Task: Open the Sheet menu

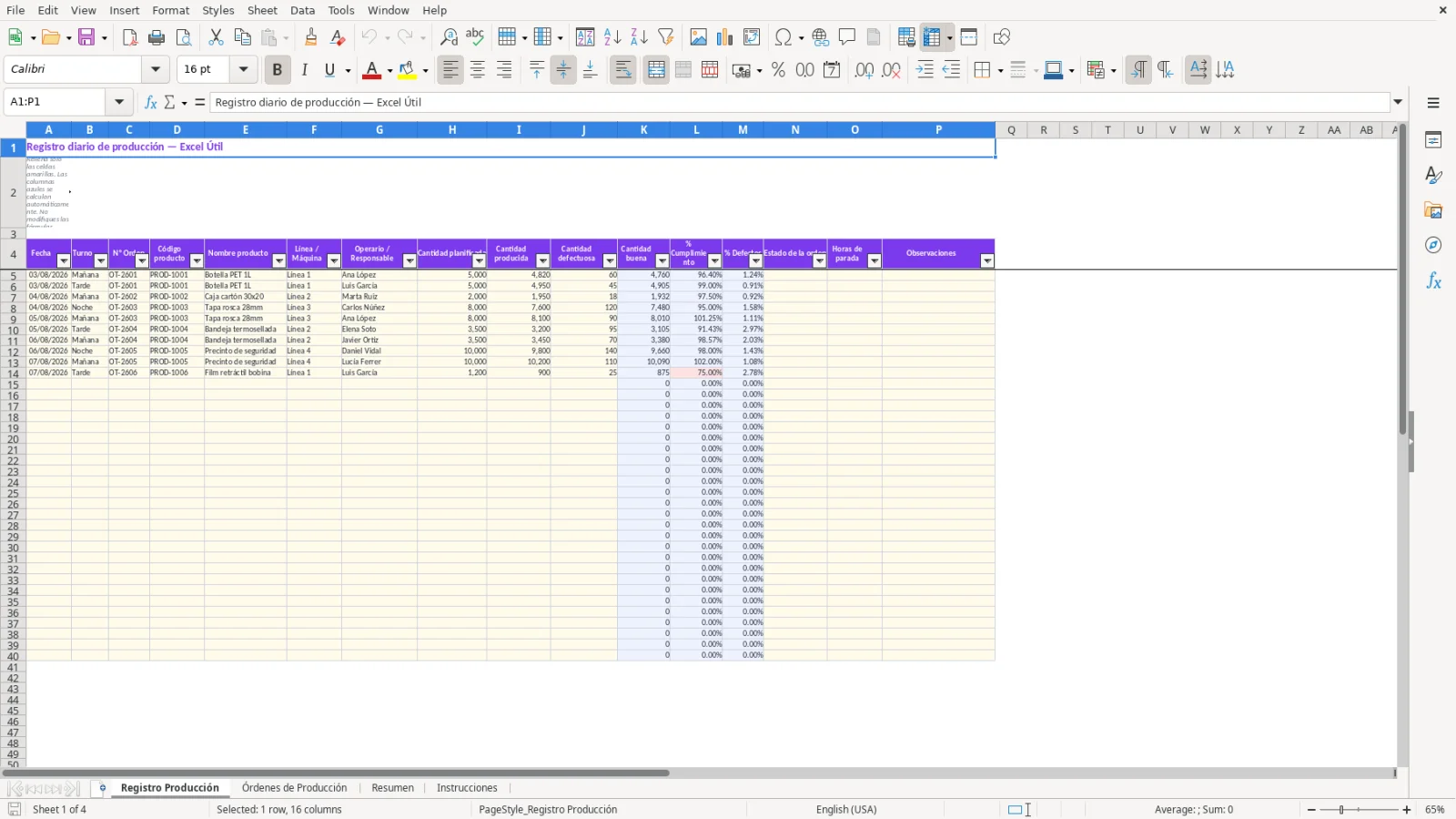Action: tap(262, 10)
